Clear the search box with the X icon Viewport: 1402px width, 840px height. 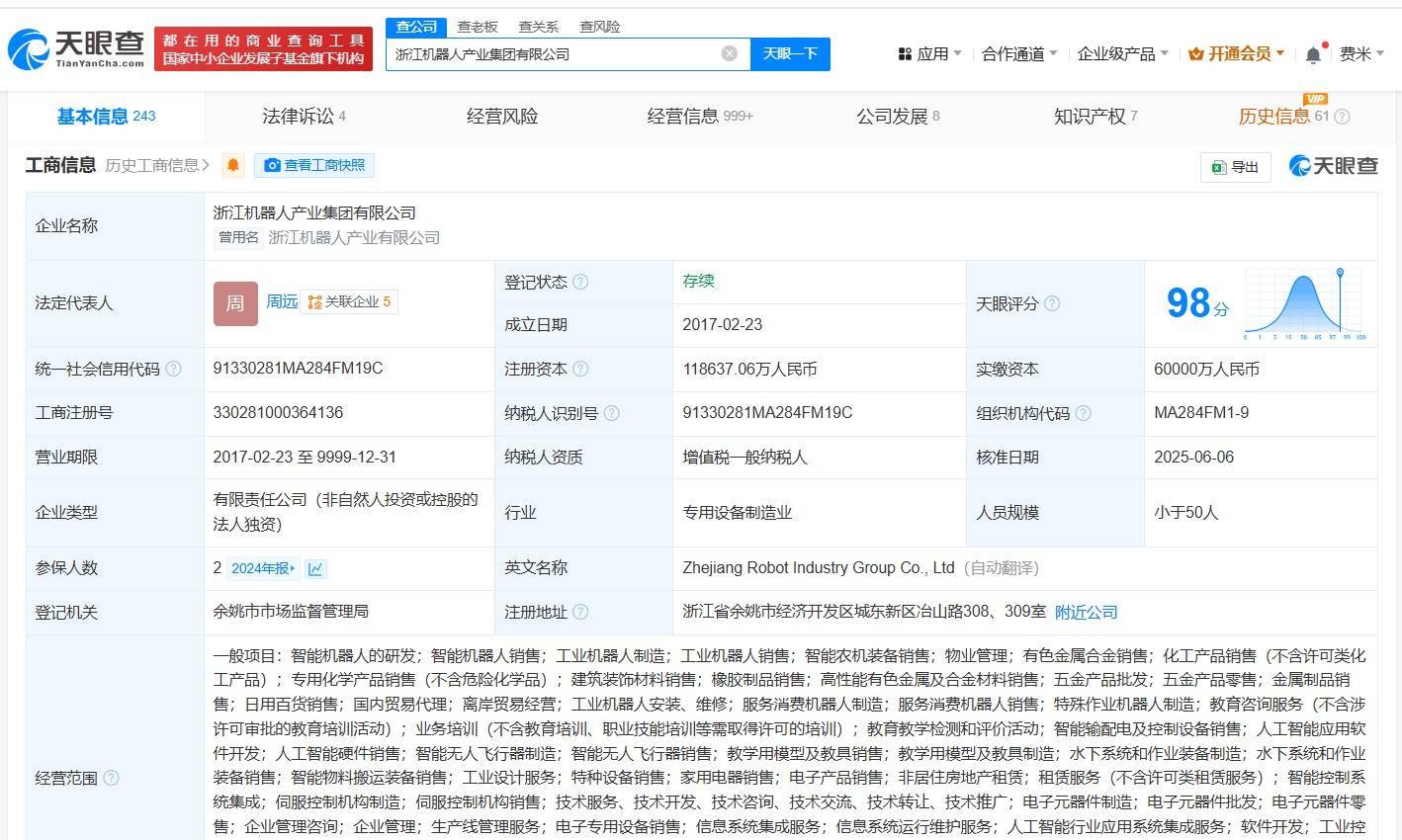click(x=730, y=53)
